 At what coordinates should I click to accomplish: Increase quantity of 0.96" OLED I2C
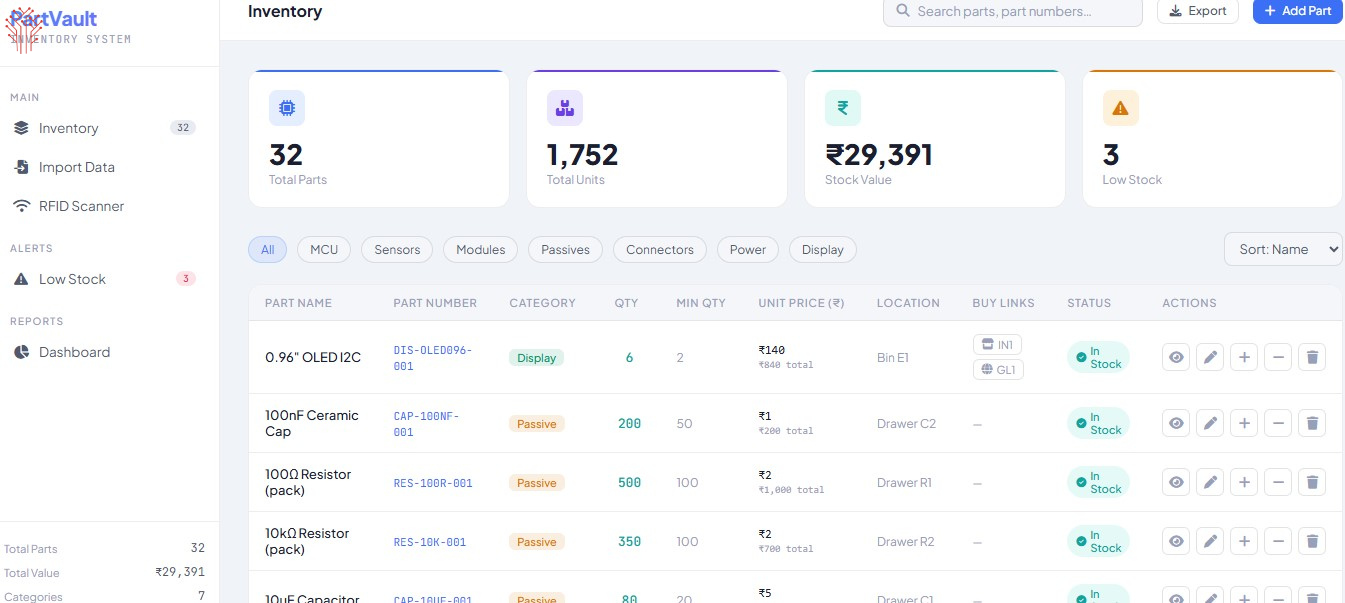(x=1244, y=357)
